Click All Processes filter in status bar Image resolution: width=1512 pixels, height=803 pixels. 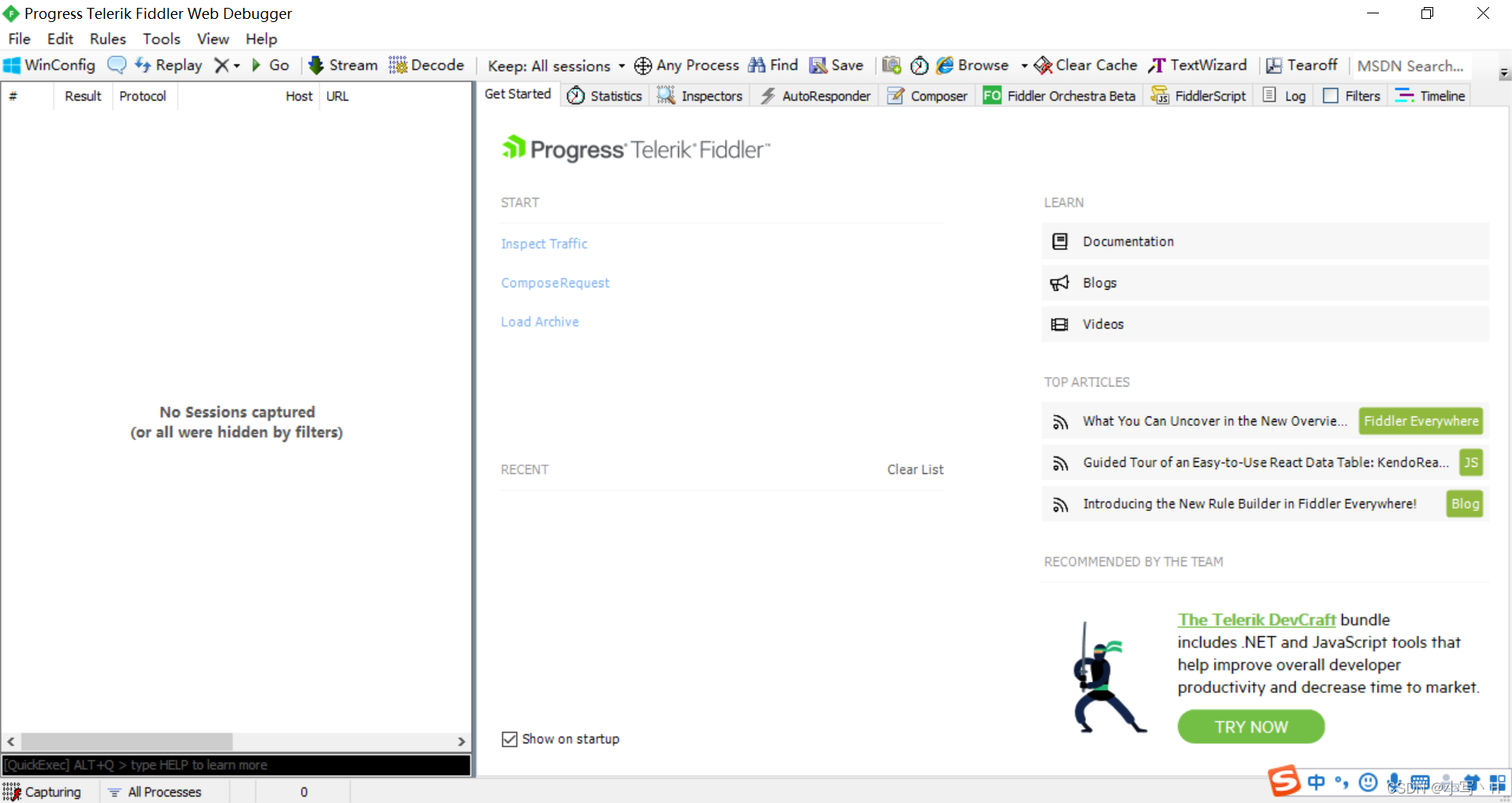155,792
